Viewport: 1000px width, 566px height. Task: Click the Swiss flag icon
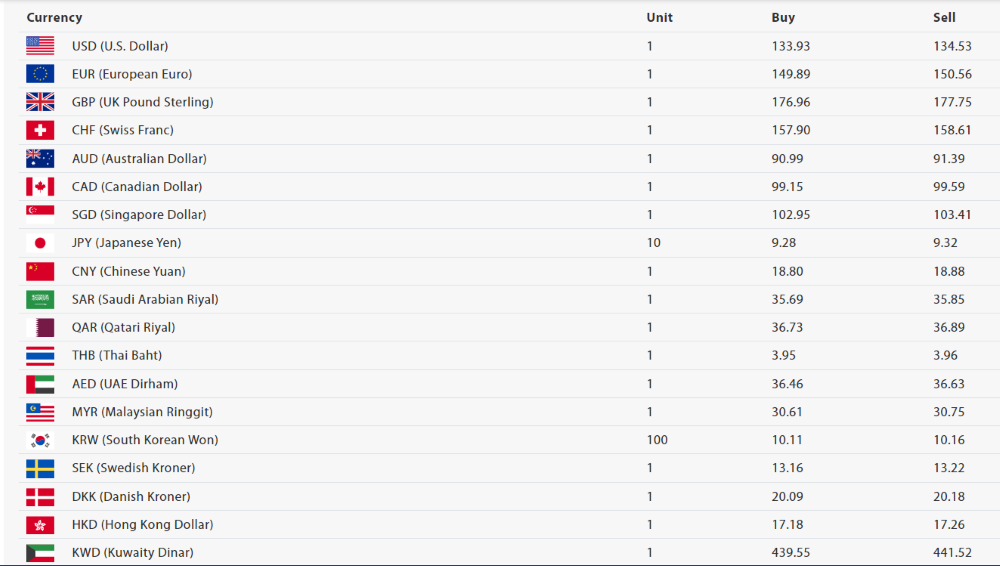(x=40, y=130)
